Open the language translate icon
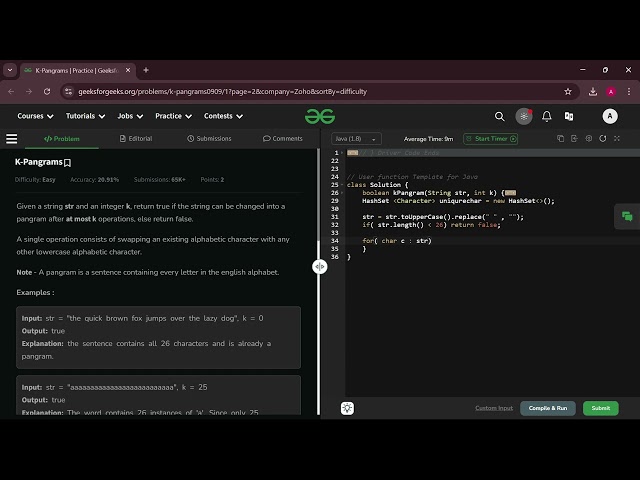Screen dimensions: 640x480 (x=569, y=116)
